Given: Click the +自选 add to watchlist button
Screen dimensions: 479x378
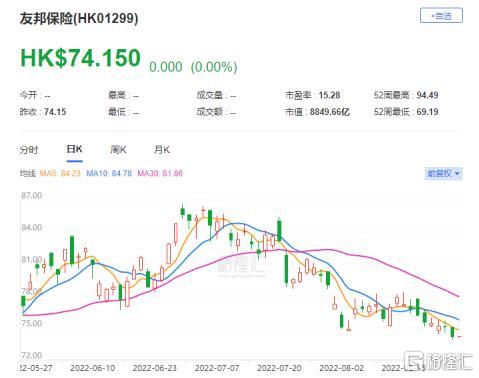Looking at the screenshot, I should [x=441, y=16].
